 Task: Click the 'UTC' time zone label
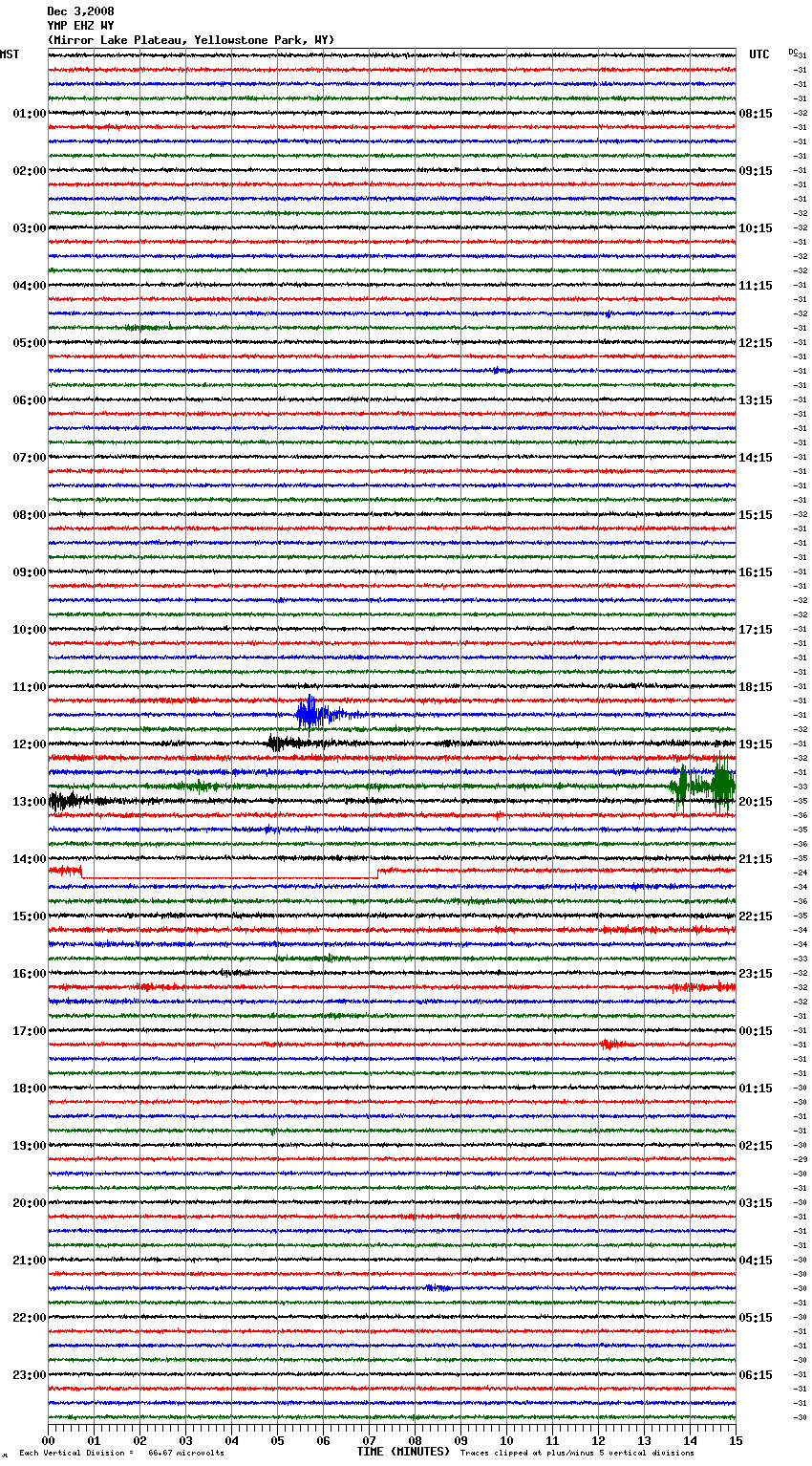click(759, 54)
